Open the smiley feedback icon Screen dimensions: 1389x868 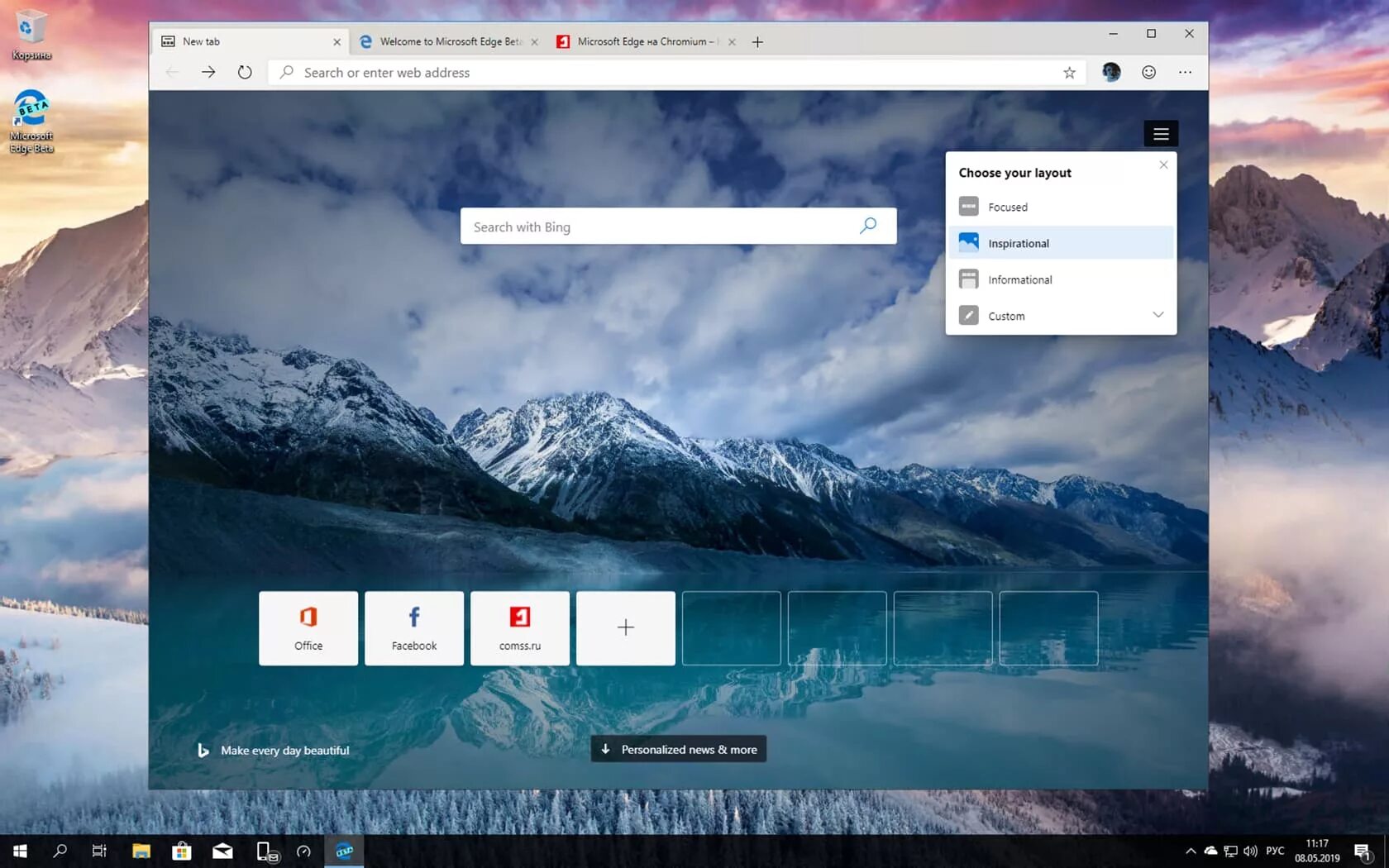point(1148,72)
